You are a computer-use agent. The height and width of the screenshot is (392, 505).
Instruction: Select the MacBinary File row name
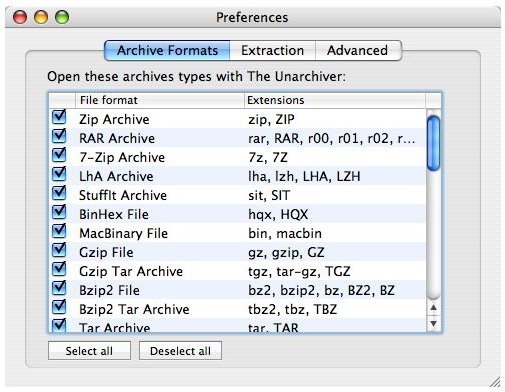(x=124, y=233)
